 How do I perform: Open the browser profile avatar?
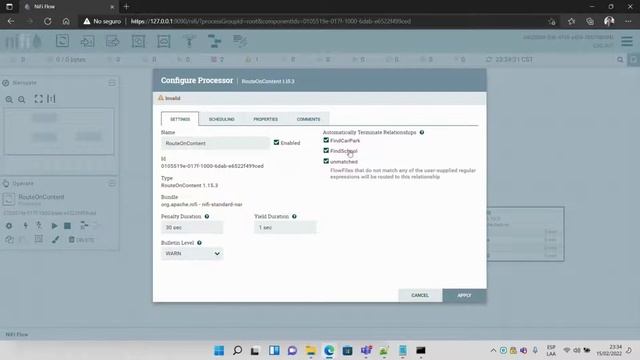point(609,21)
